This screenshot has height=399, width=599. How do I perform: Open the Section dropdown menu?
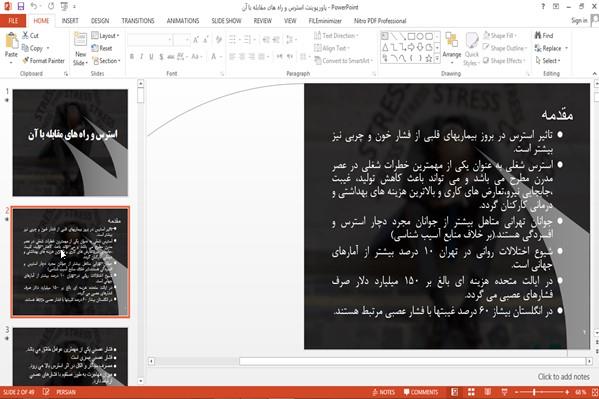(106, 61)
